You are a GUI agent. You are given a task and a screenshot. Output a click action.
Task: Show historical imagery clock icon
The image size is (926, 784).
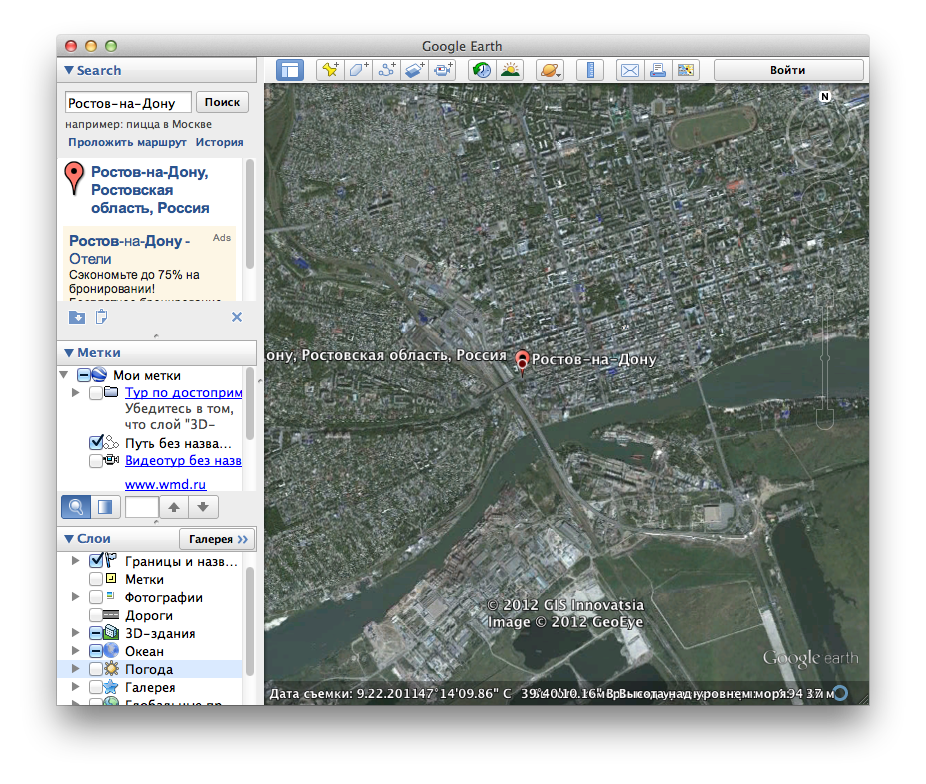pyautogui.click(x=482, y=70)
